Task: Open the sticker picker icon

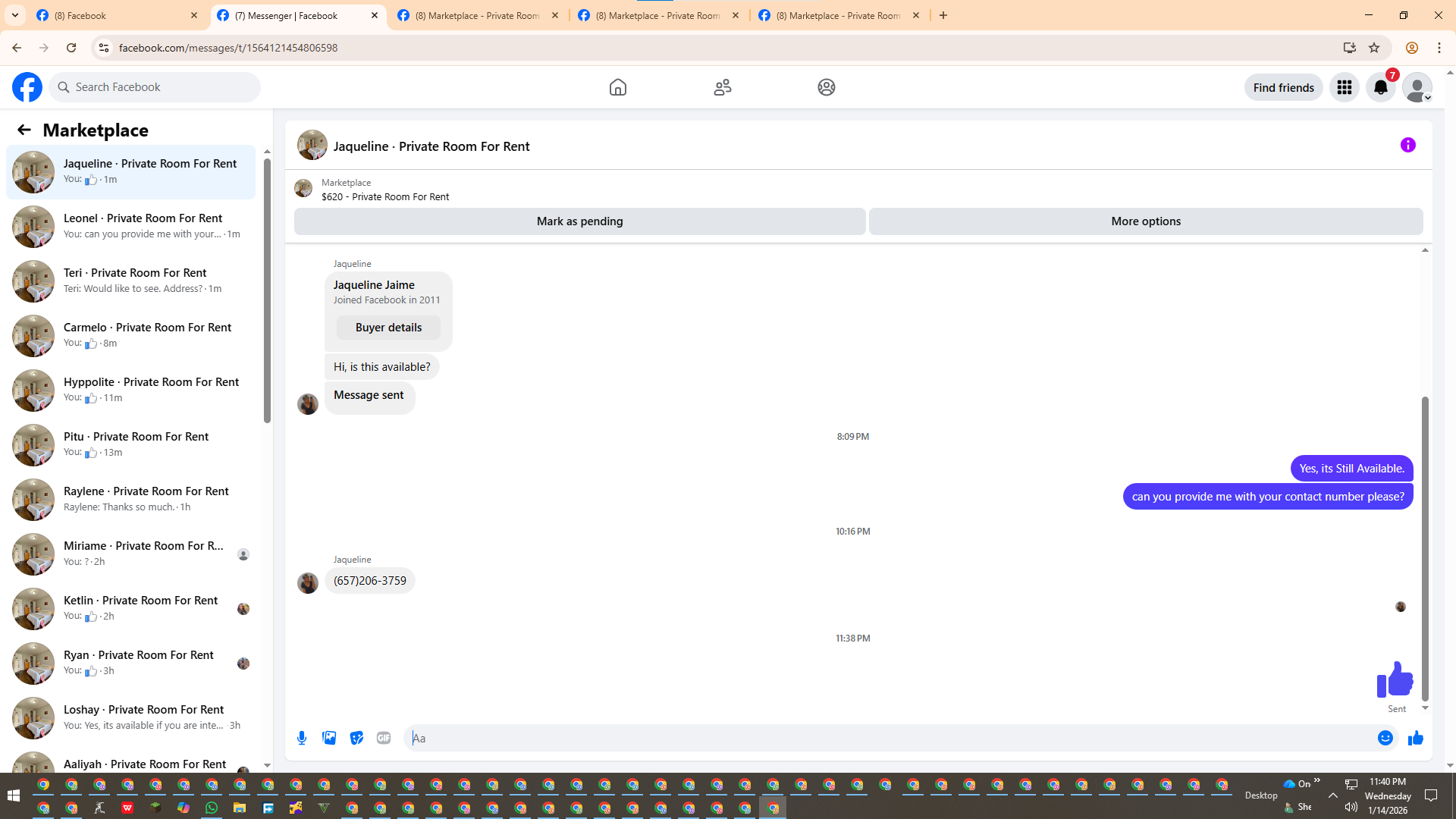Action: [x=356, y=738]
